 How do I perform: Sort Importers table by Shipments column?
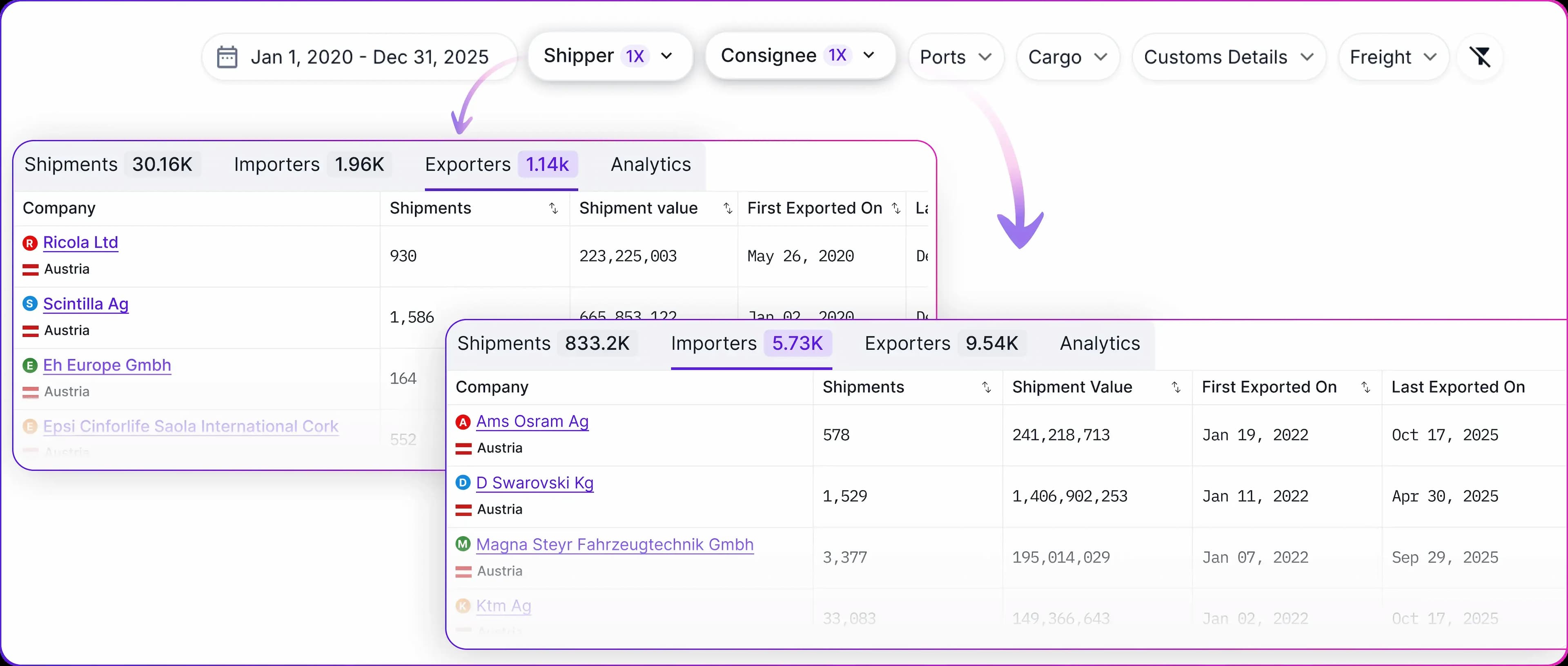[986, 387]
